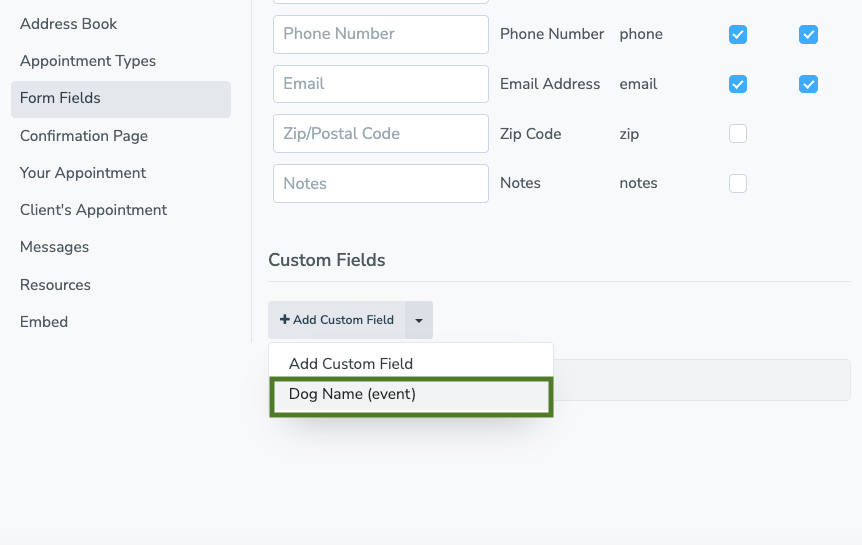Click the Email Address label
862x545 pixels.
click(x=550, y=84)
